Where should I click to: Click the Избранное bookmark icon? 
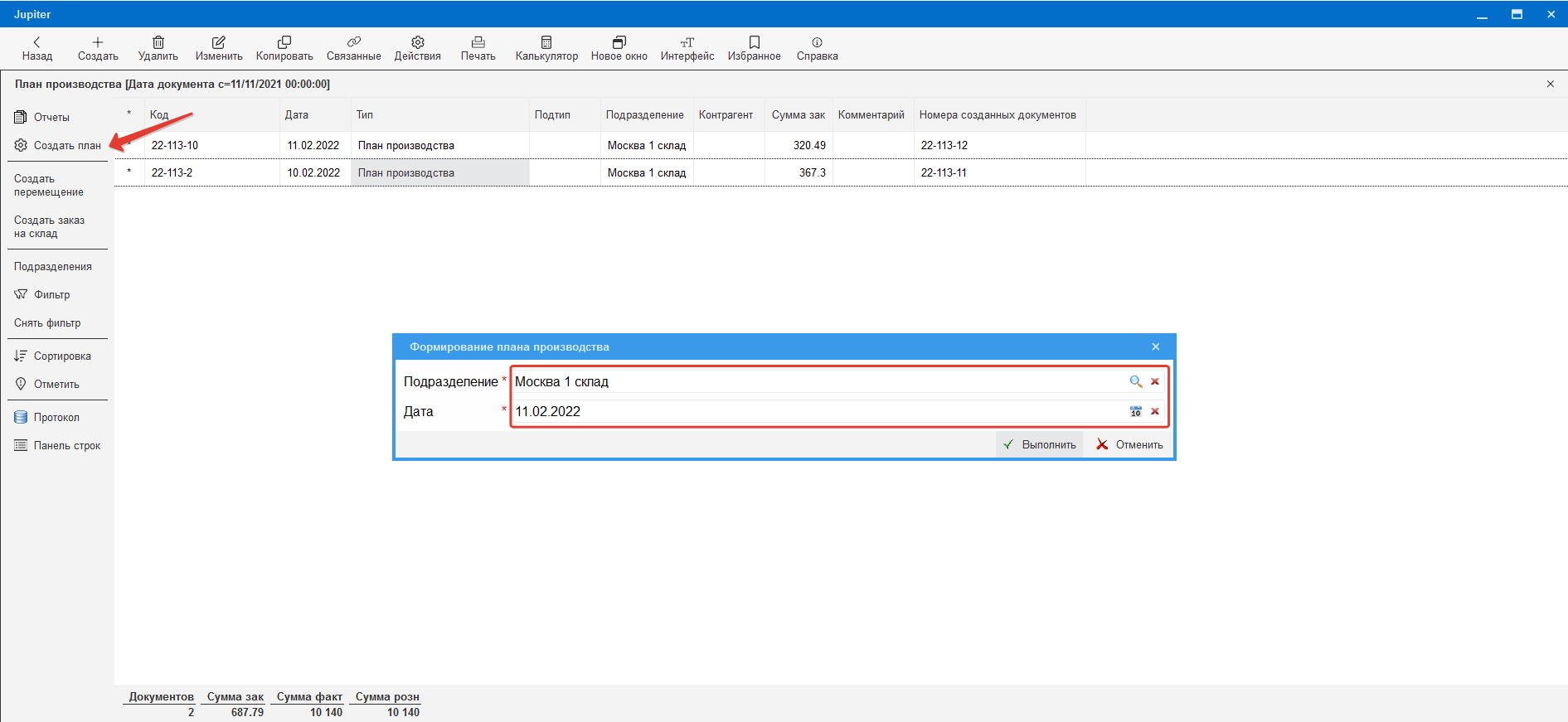[755, 42]
